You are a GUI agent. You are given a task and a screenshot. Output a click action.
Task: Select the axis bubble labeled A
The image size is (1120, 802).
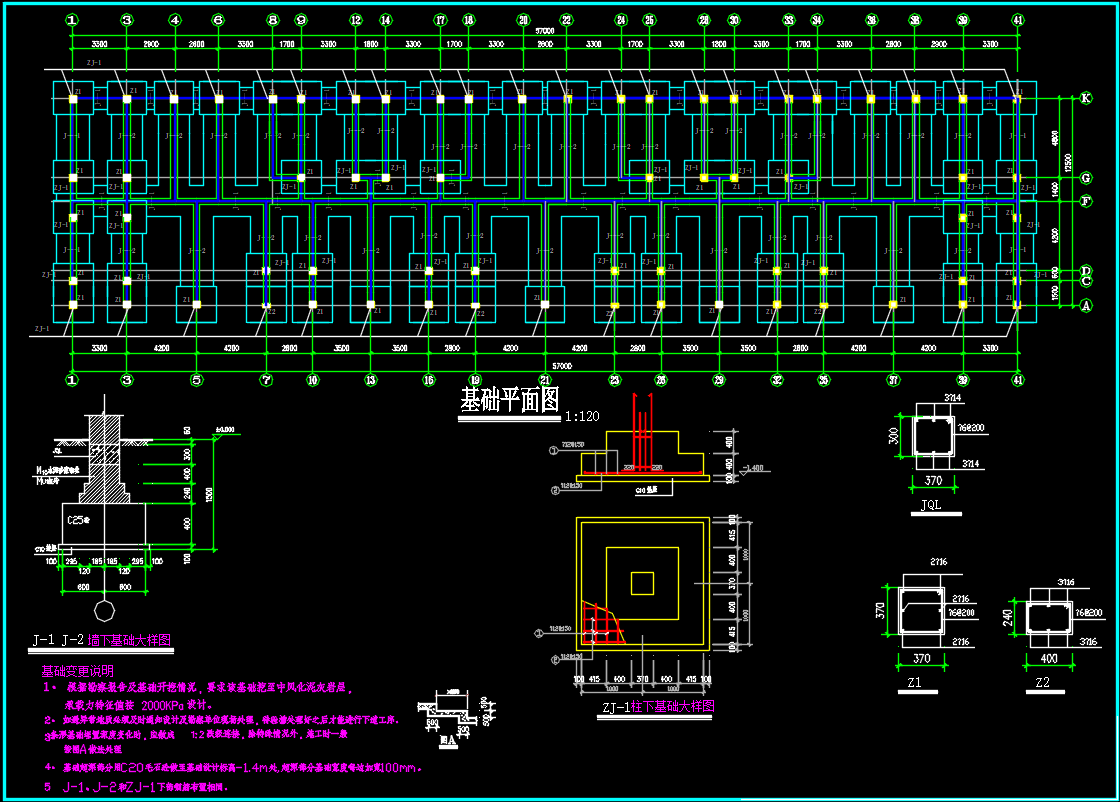(x=1086, y=306)
